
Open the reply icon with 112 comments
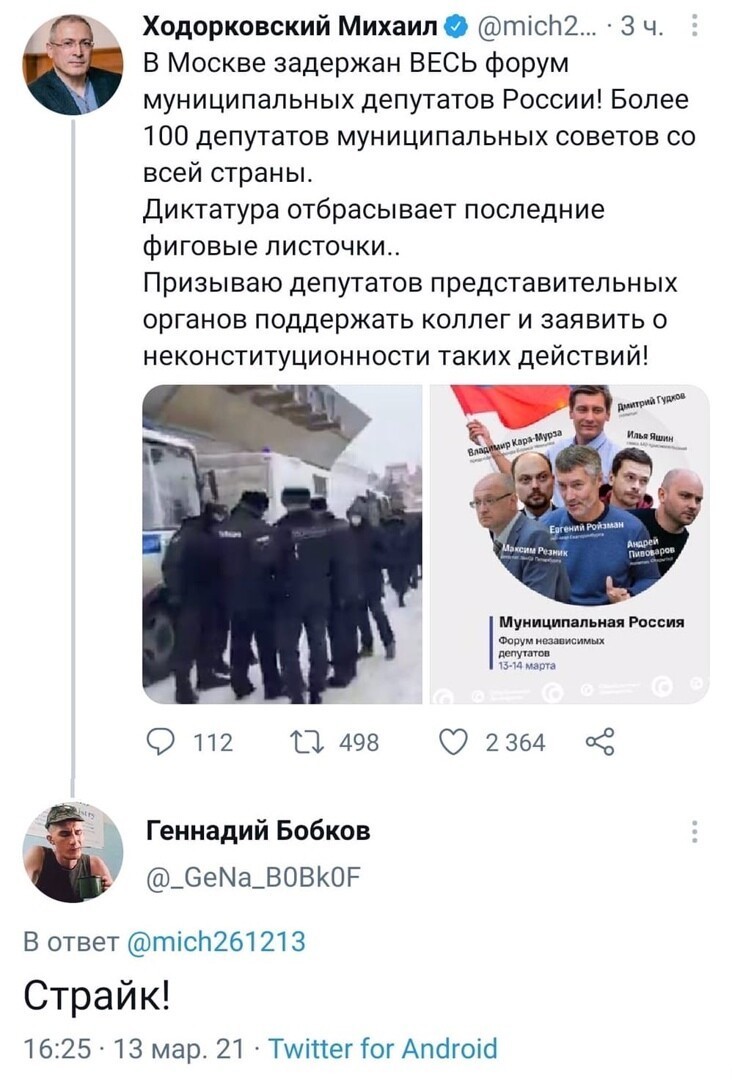point(161,742)
